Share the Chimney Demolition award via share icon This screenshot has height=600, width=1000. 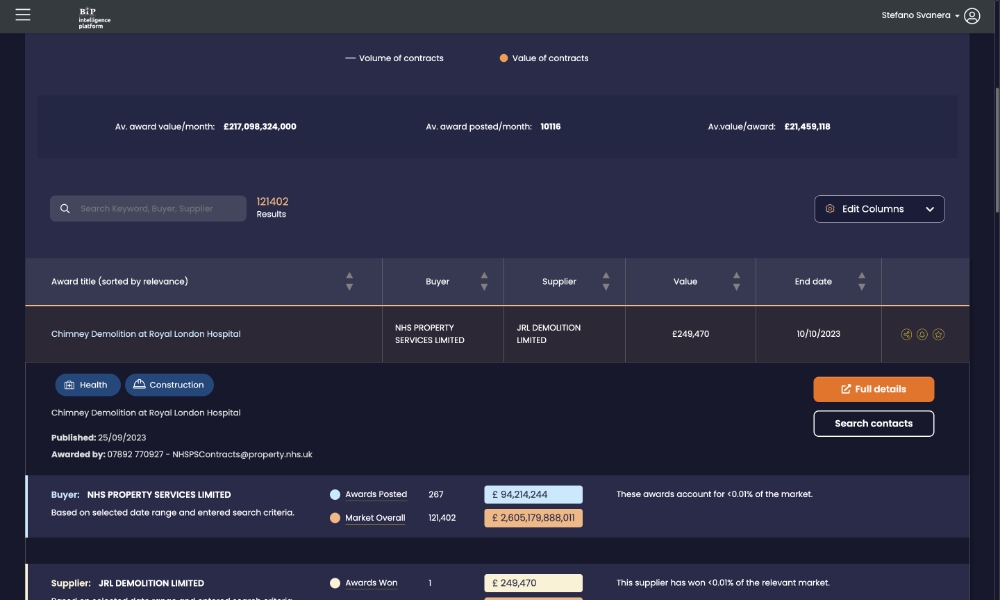pos(906,334)
